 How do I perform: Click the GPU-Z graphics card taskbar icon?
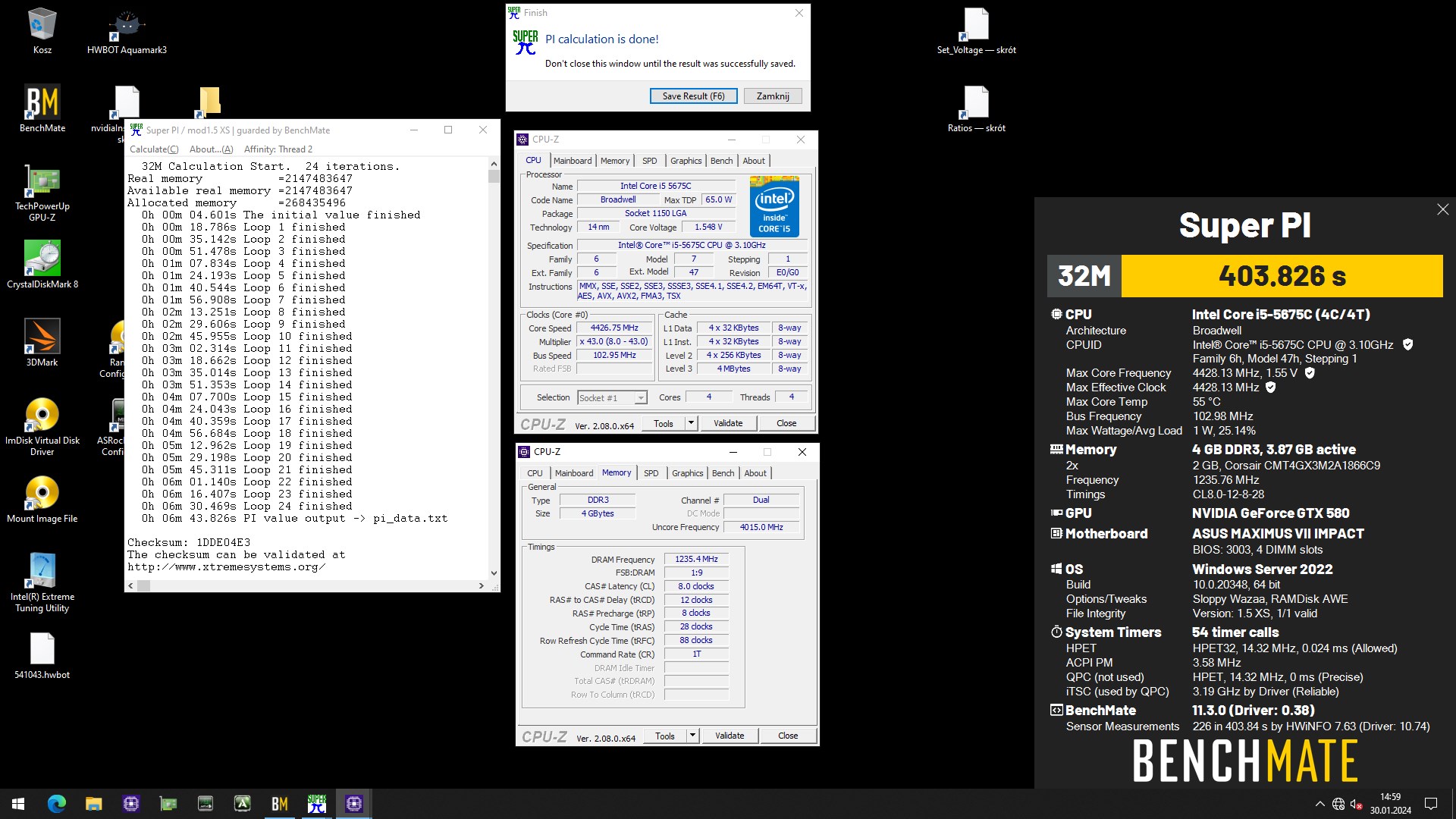(168, 804)
